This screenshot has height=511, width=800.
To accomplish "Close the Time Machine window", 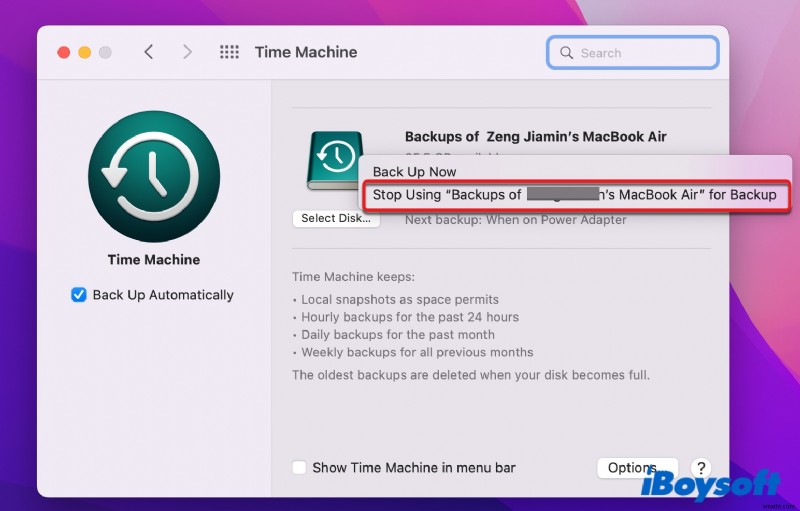I will 64,52.
